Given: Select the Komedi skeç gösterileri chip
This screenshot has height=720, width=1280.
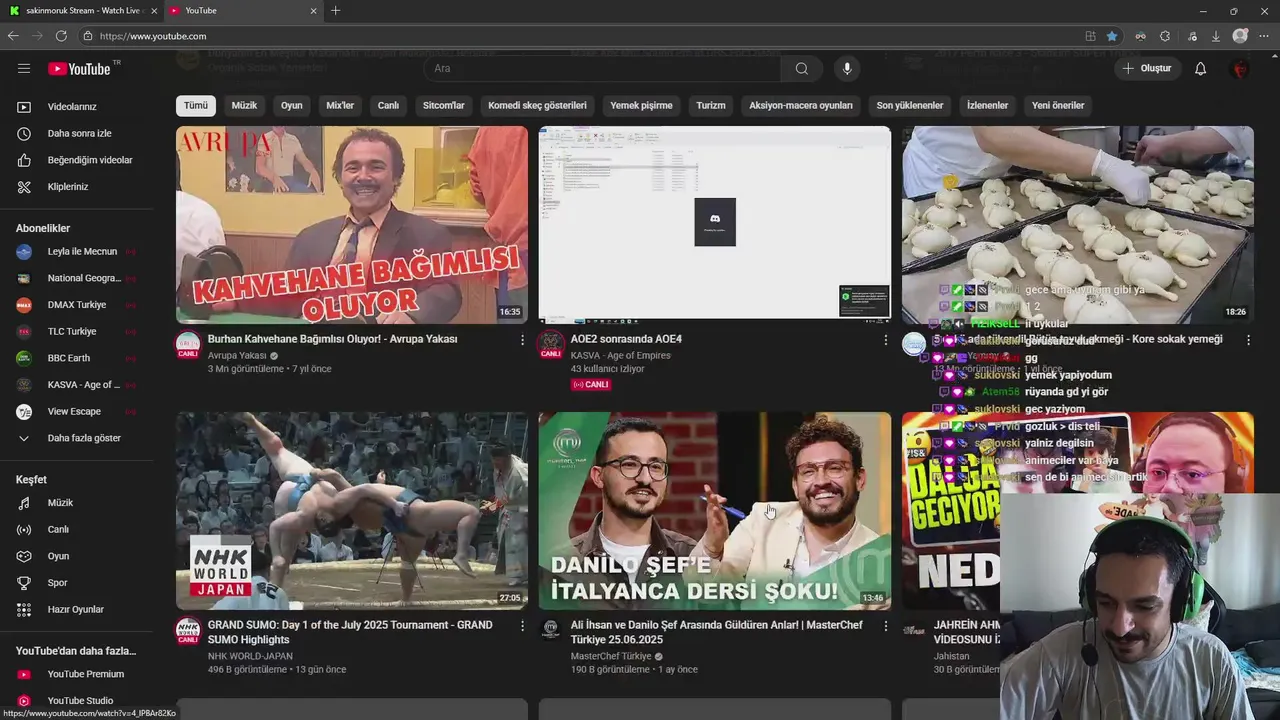Looking at the screenshot, I should (537, 105).
